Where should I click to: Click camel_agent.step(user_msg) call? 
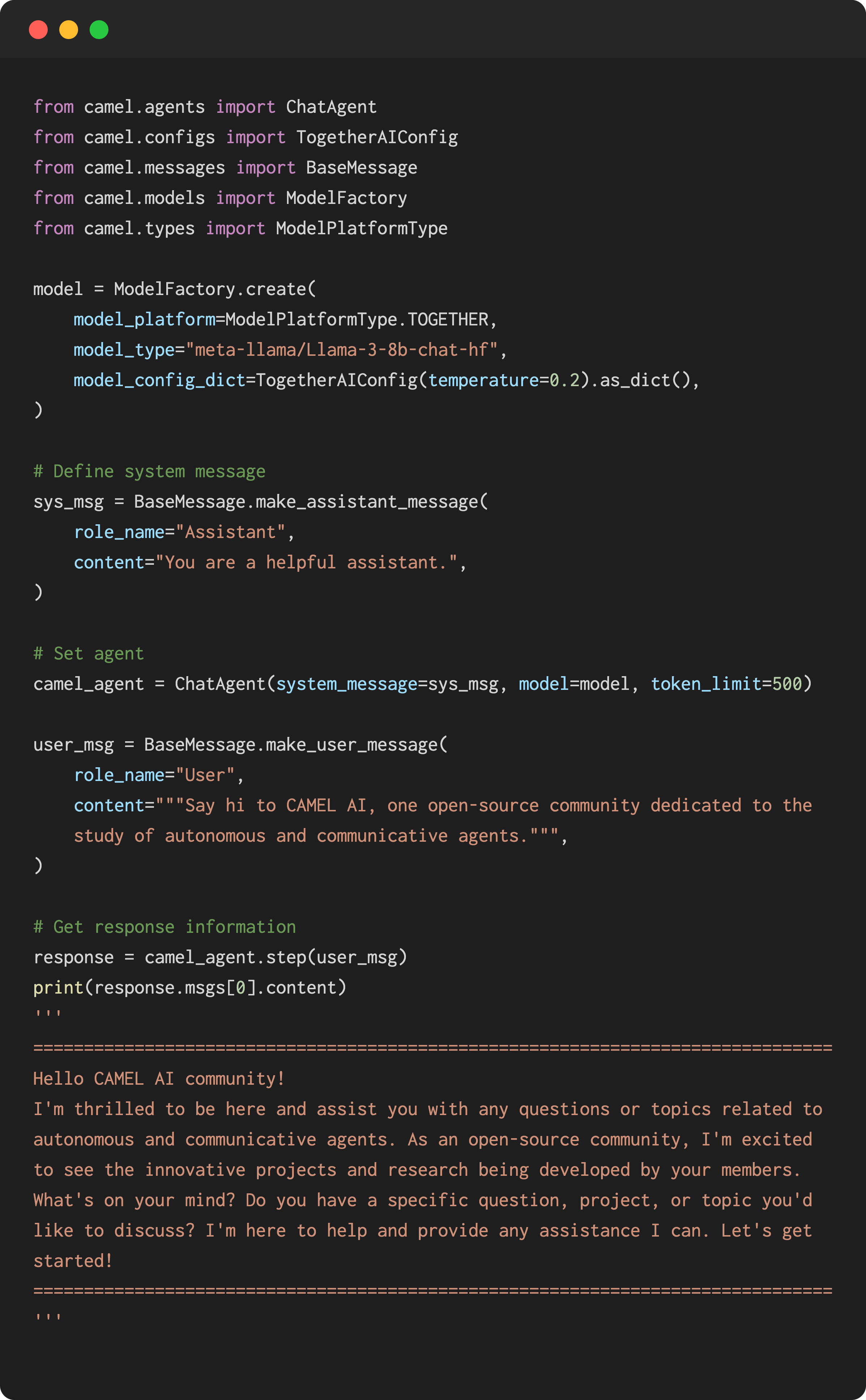click(275, 957)
